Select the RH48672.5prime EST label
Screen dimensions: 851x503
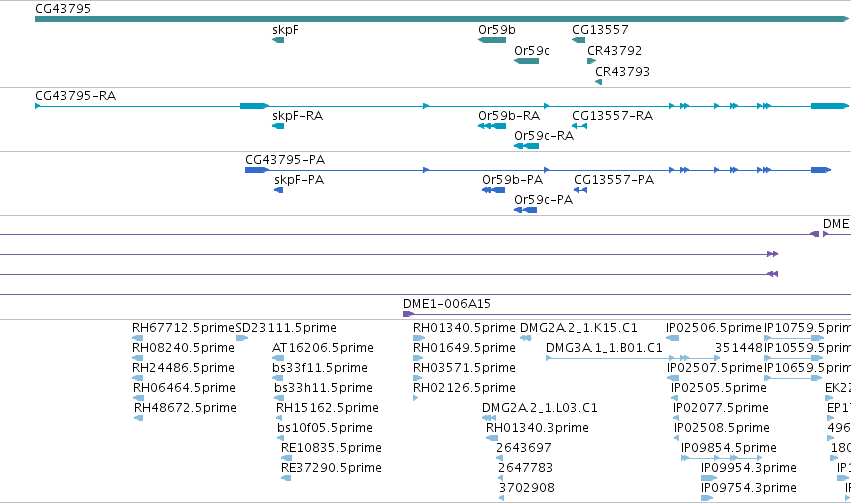(185, 408)
